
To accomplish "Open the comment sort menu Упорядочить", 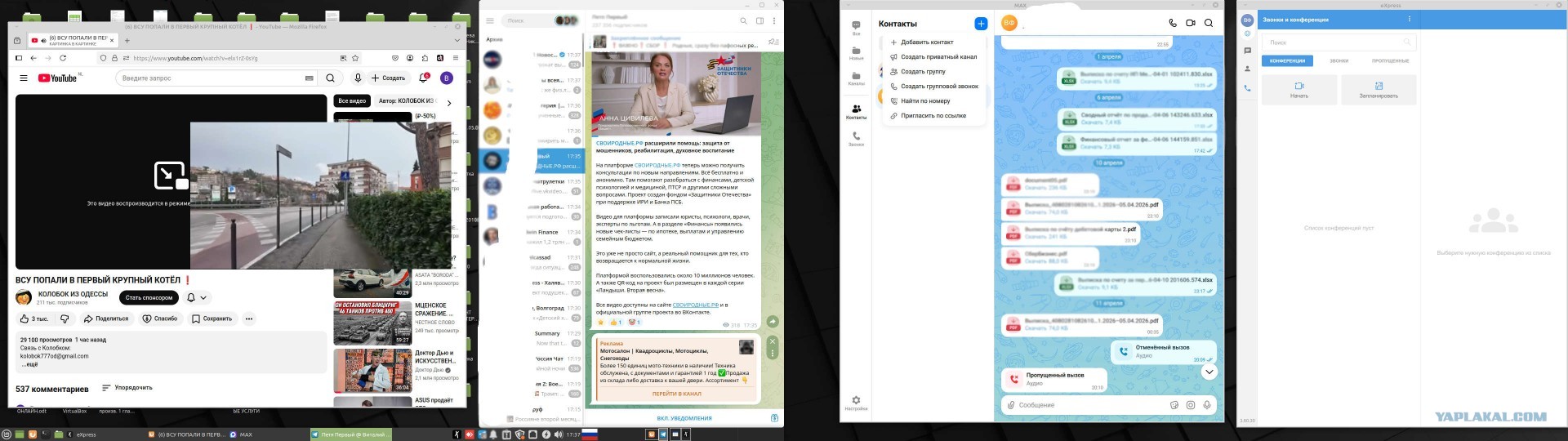I will click(x=127, y=388).
